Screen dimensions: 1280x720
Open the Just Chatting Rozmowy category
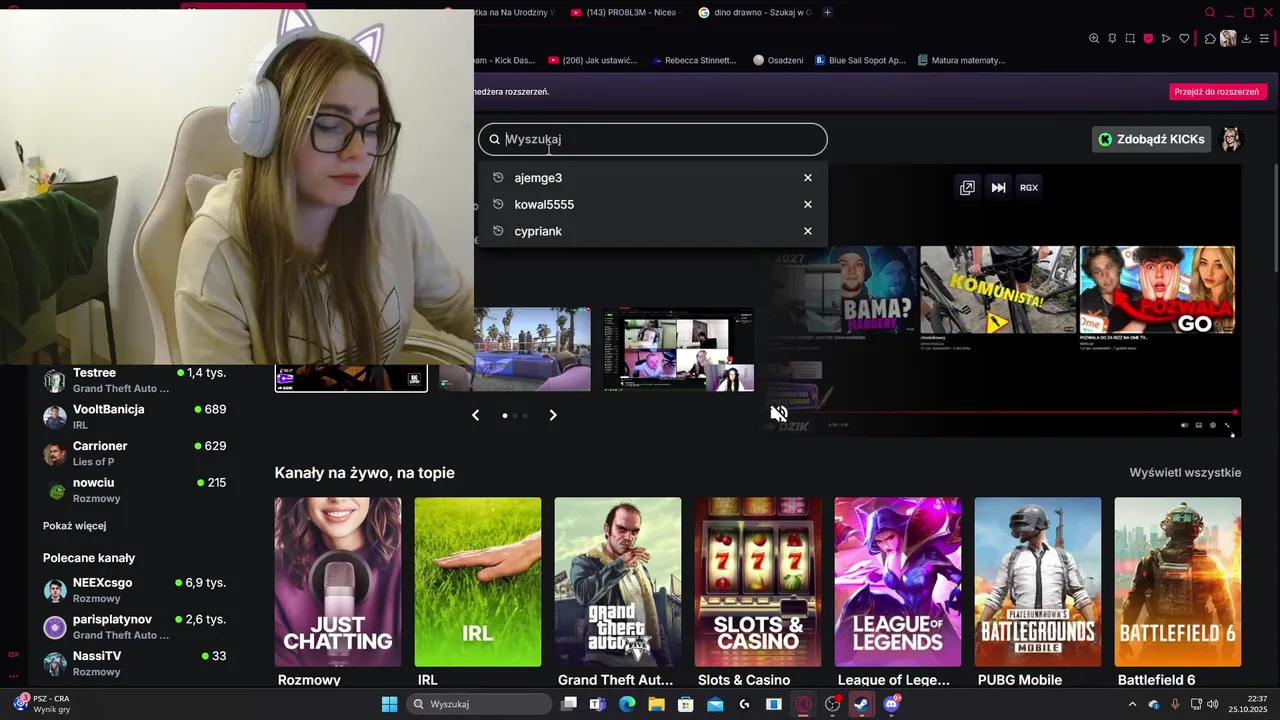click(x=338, y=582)
